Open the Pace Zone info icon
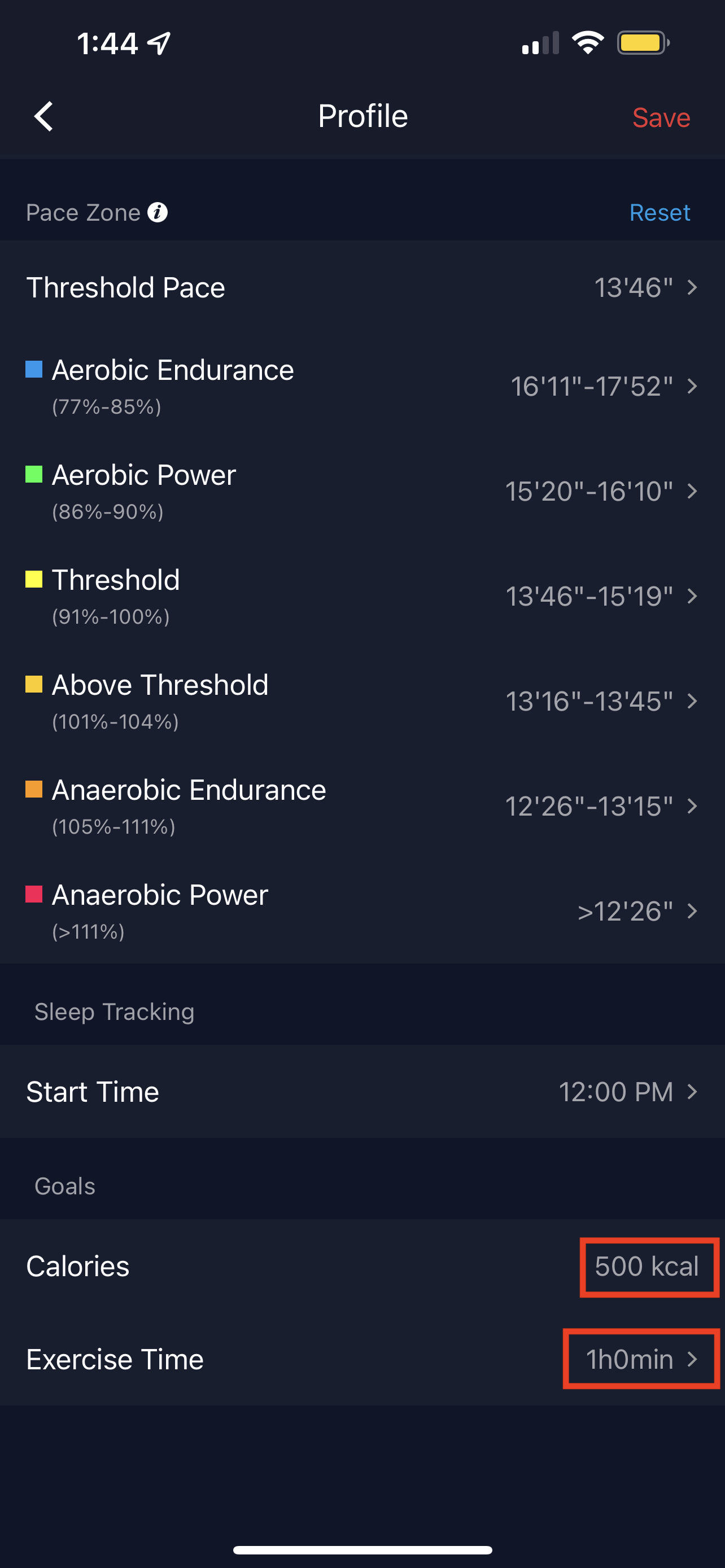Image resolution: width=725 pixels, height=1568 pixels. (158, 212)
